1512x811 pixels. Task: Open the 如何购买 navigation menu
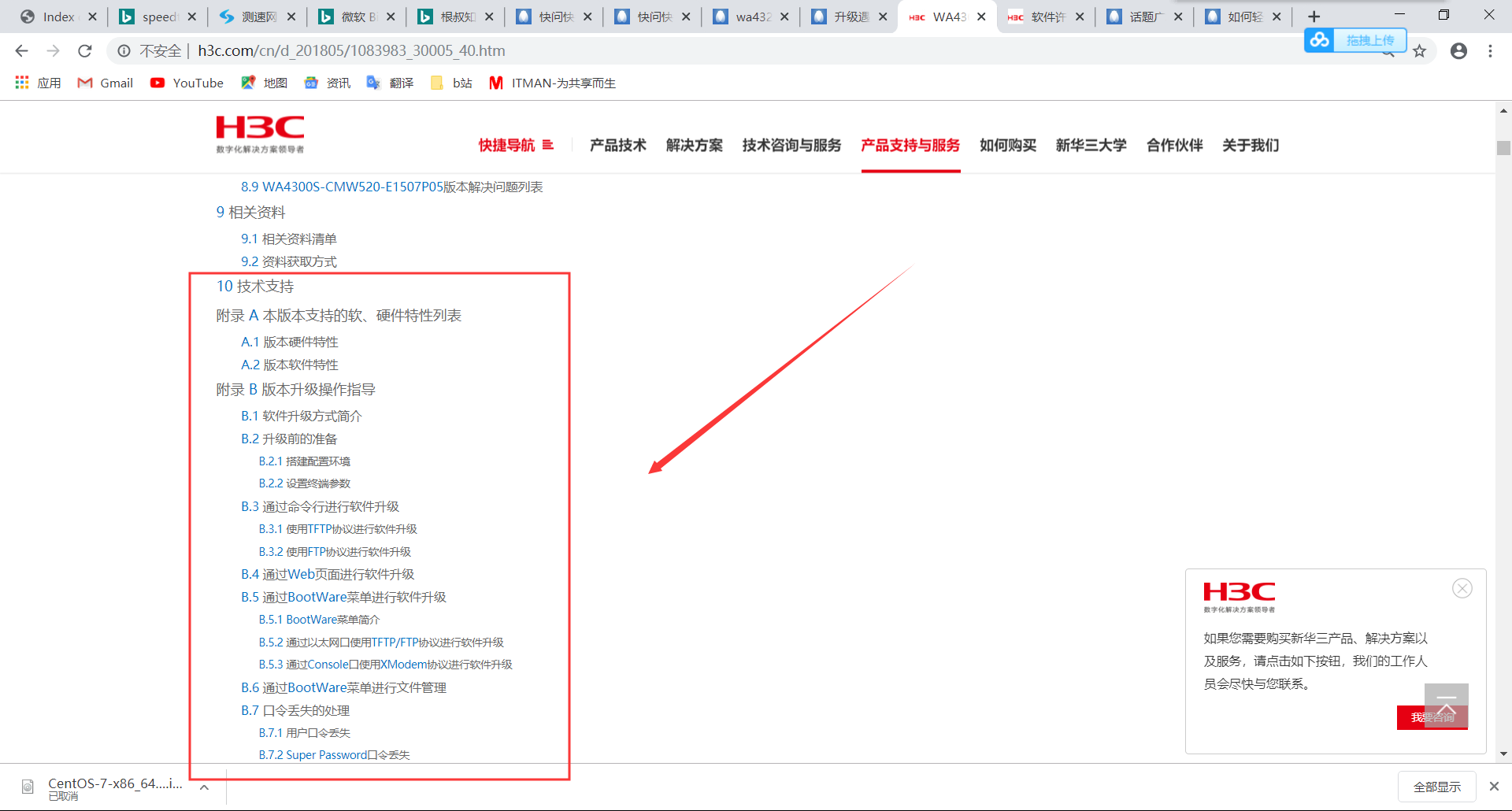tap(1008, 145)
